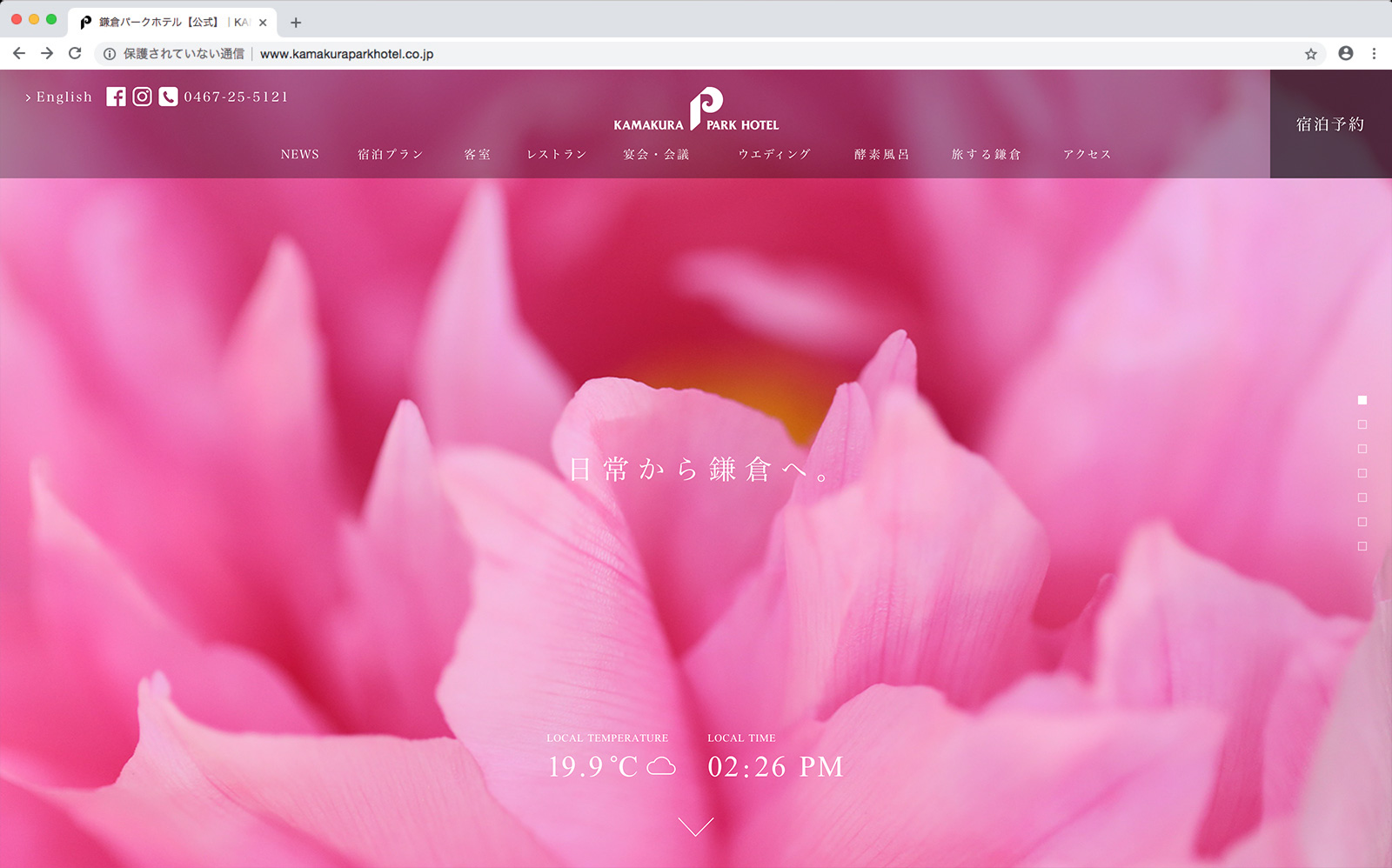
Task: Jump to the second section indicator square
Action: (x=1362, y=424)
